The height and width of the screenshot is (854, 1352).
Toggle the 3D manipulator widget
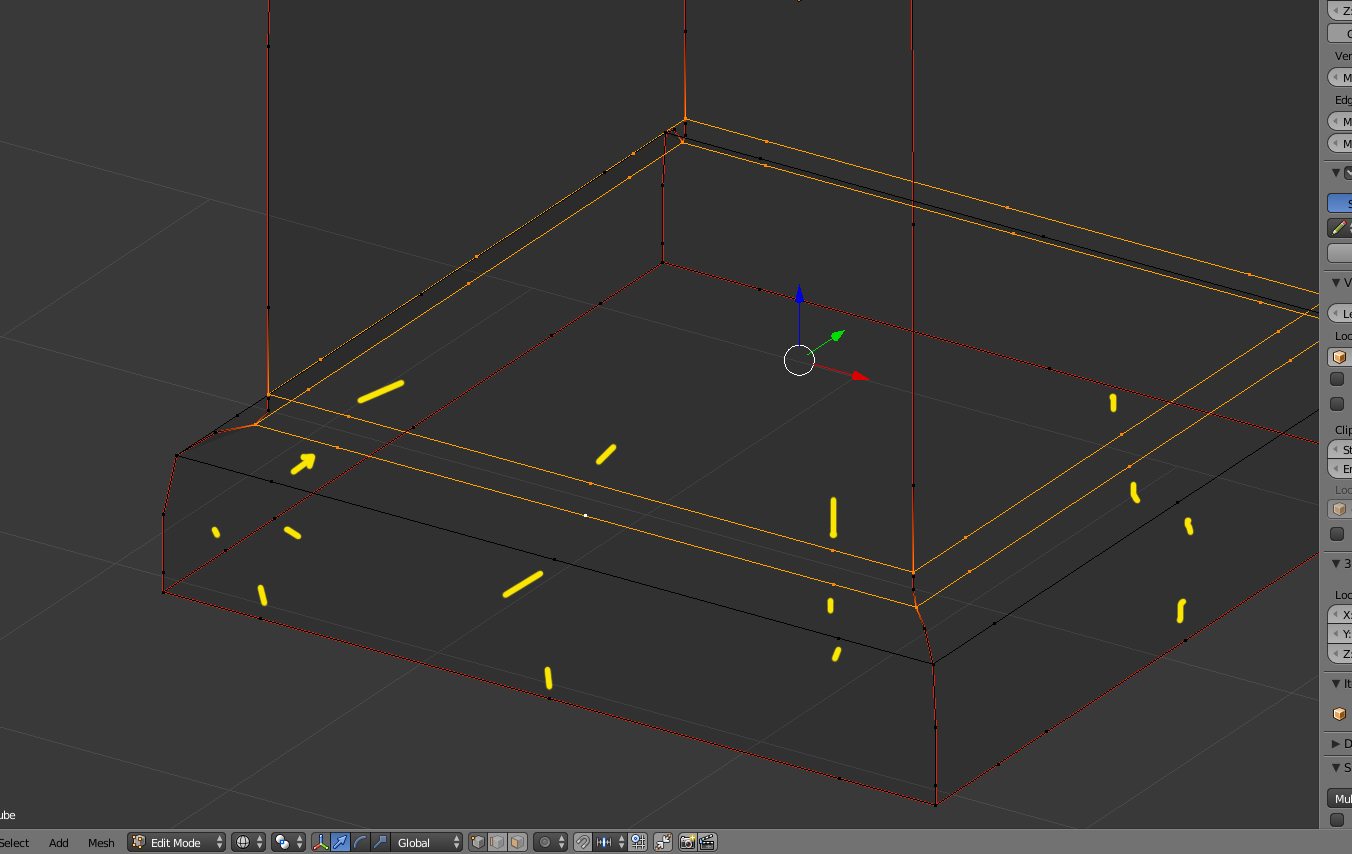[x=321, y=843]
